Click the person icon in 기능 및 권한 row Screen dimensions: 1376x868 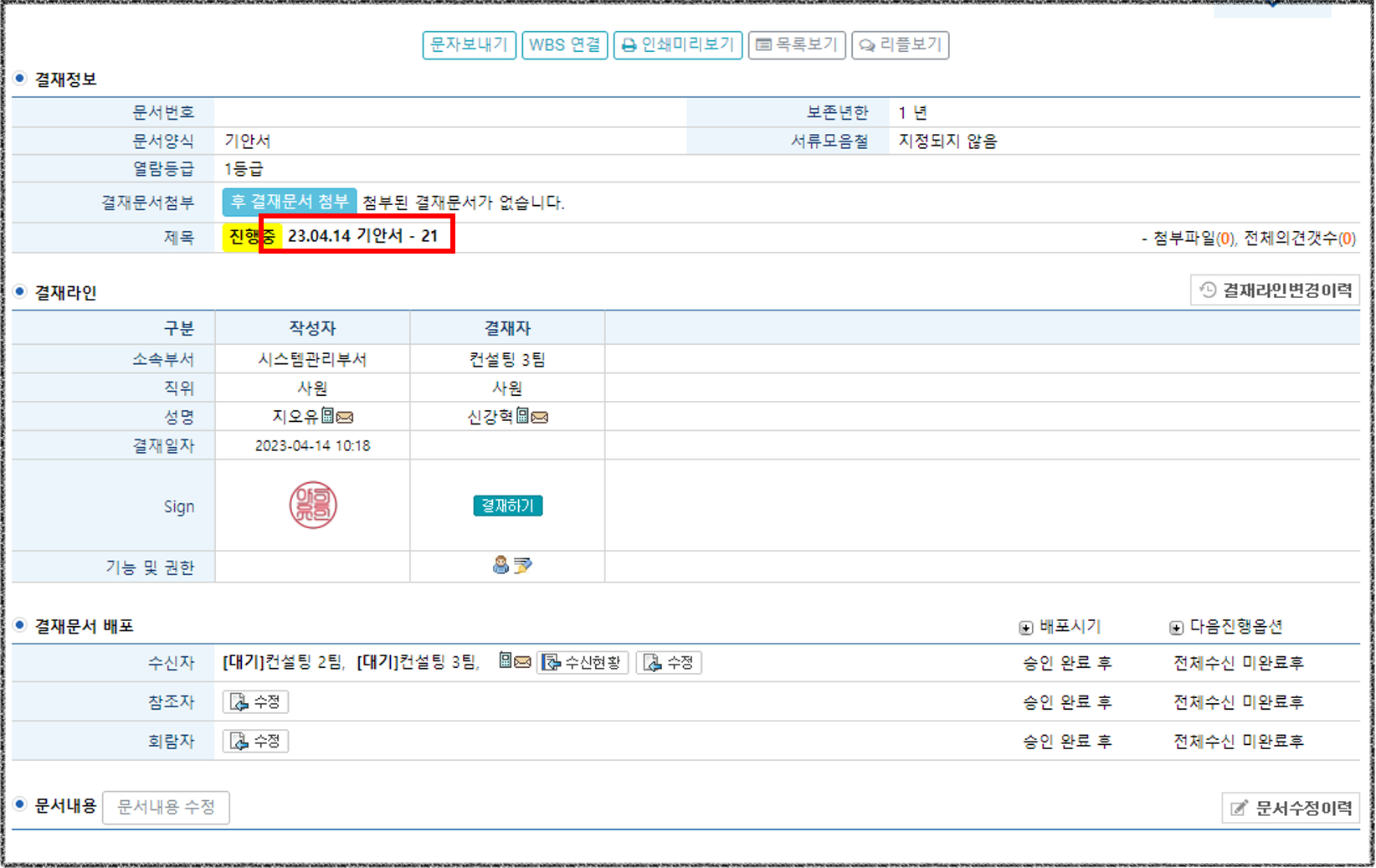pos(501,566)
